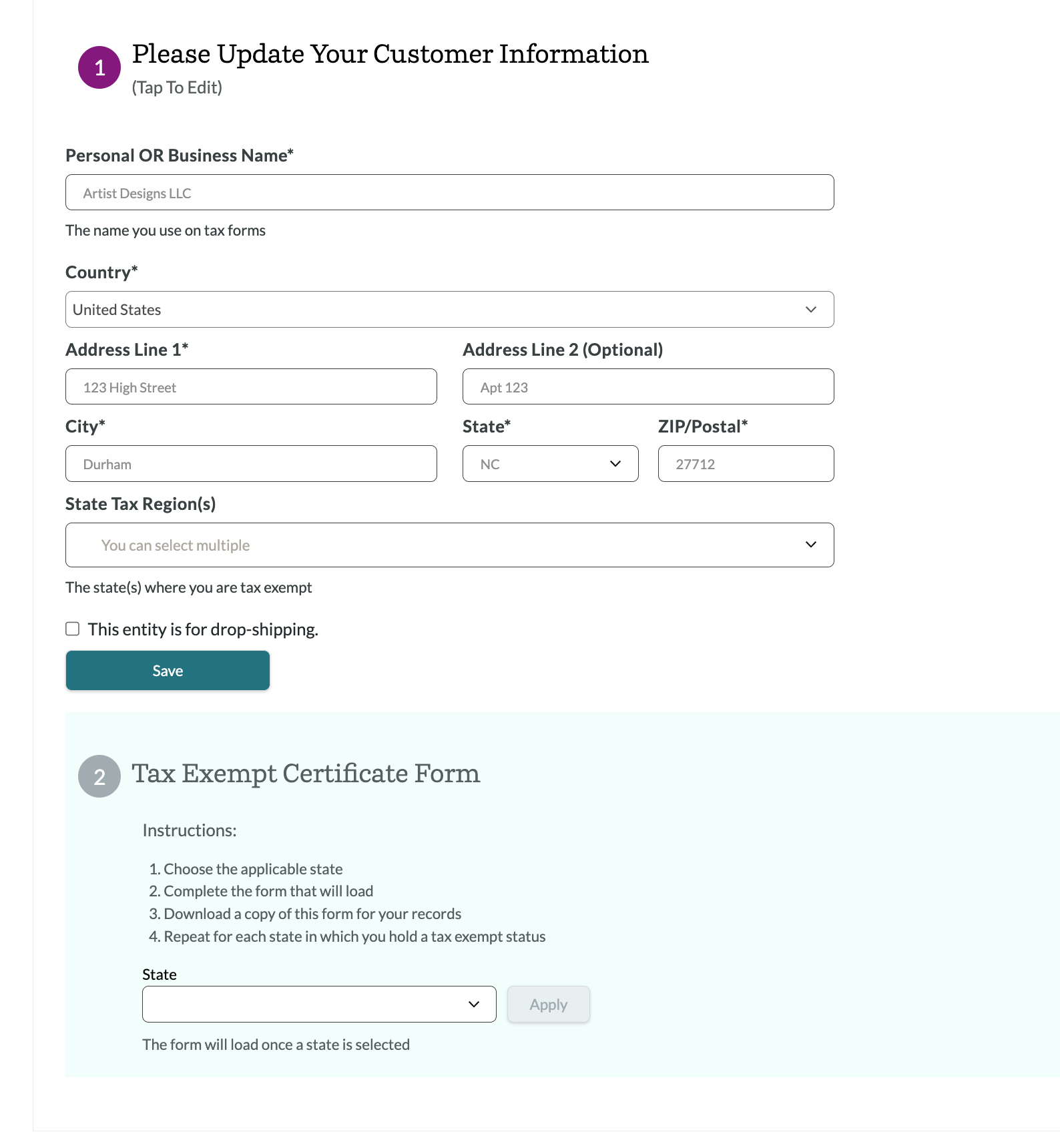The width and height of the screenshot is (1060, 1148).
Task: Click the '(Tap To Edit)' text
Action: (177, 87)
